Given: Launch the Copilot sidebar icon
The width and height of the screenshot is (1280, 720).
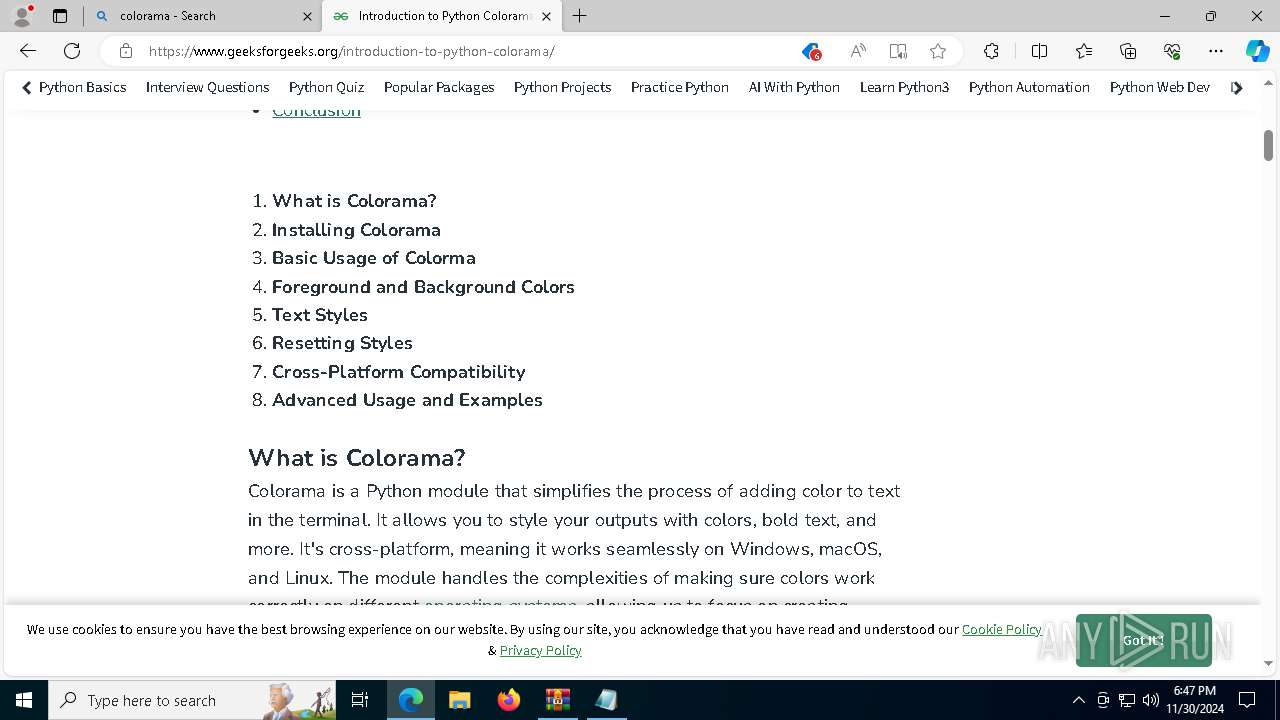Looking at the screenshot, I should (x=1257, y=51).
